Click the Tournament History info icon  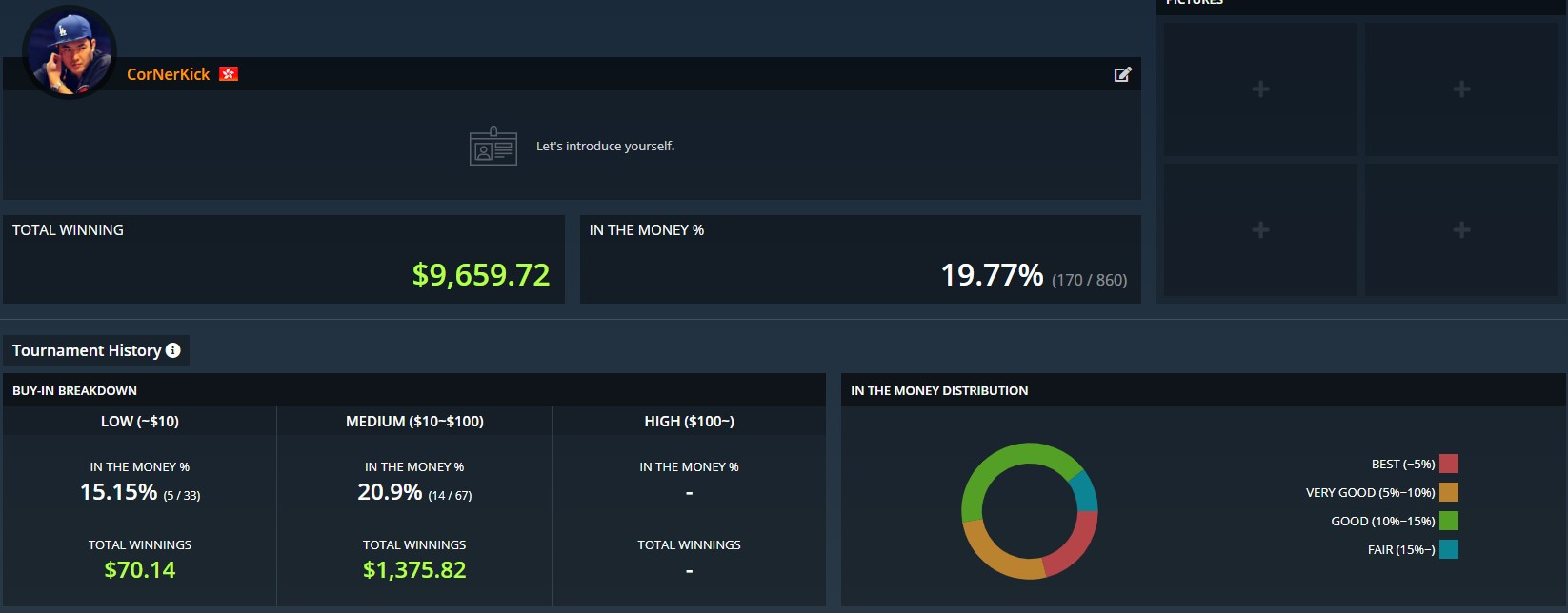pos(173,350)
